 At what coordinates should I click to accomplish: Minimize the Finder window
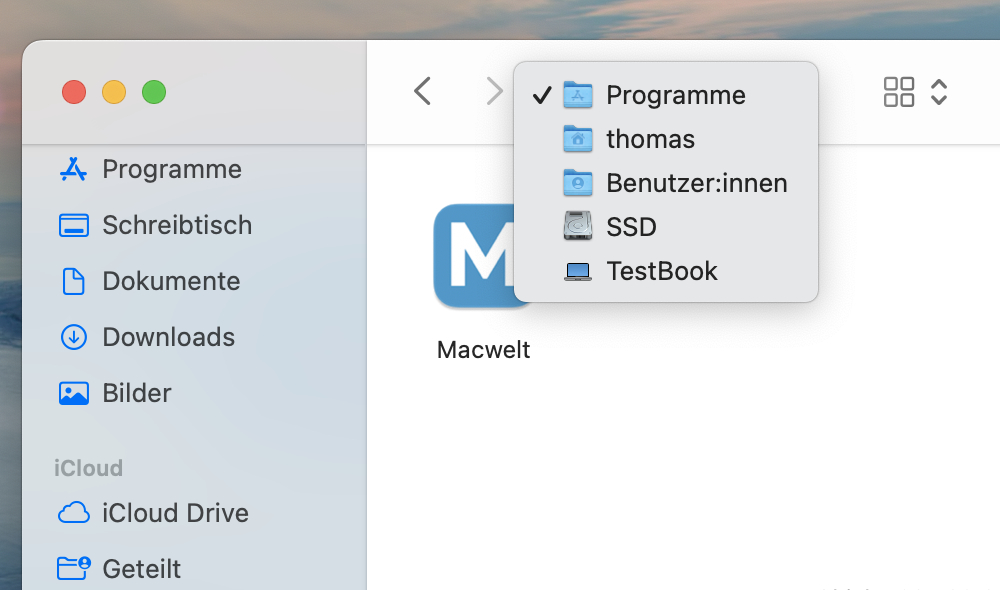pyautogui.click(x=114, y=92)
